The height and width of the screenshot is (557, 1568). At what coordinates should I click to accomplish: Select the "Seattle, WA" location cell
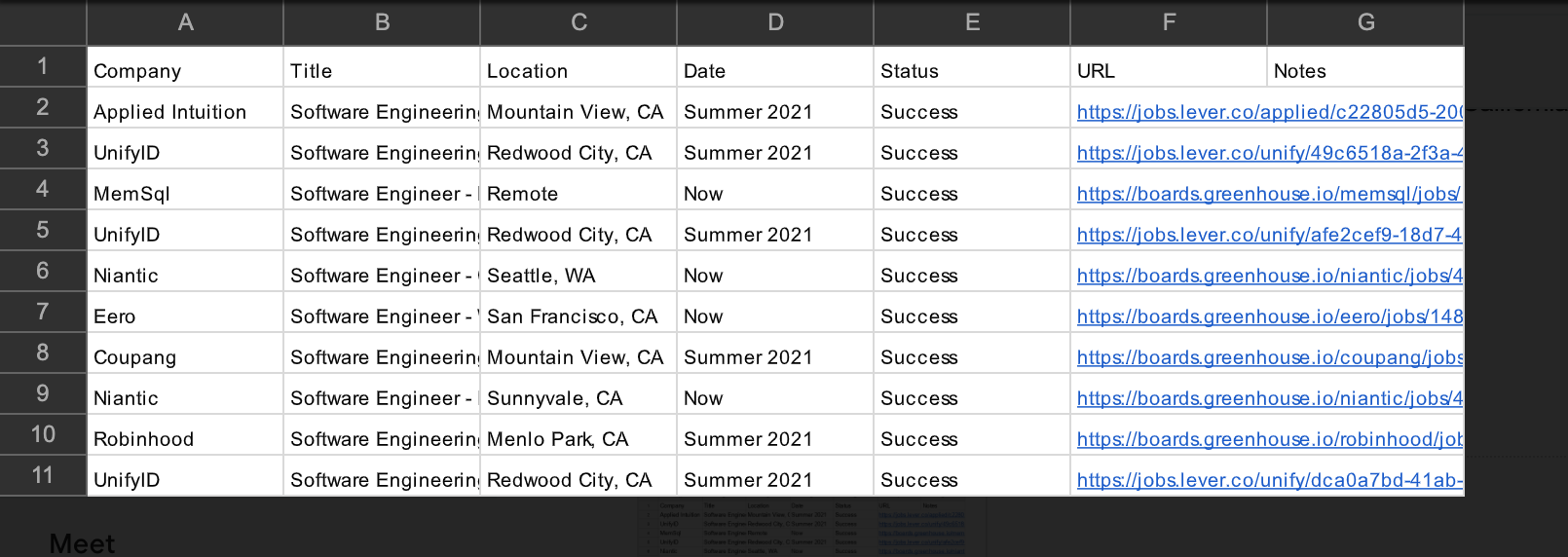(x=579, y=276)
